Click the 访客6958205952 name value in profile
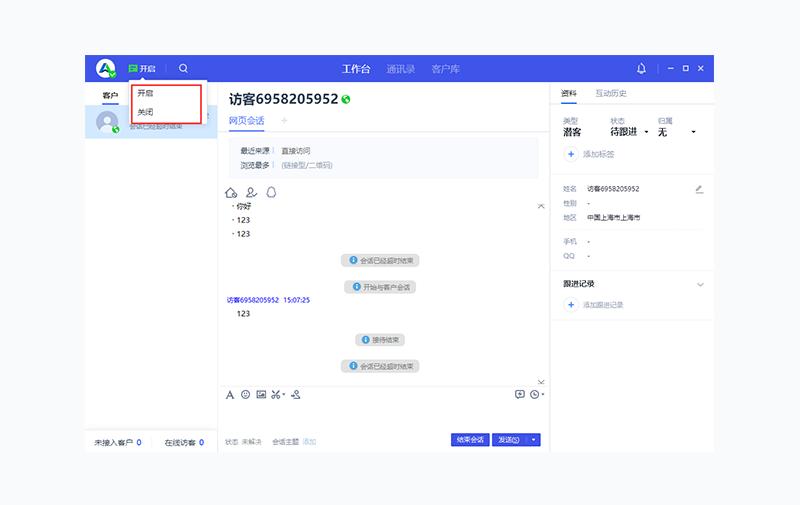This screenshot has height=505, width=800. (x=613, y=189)
